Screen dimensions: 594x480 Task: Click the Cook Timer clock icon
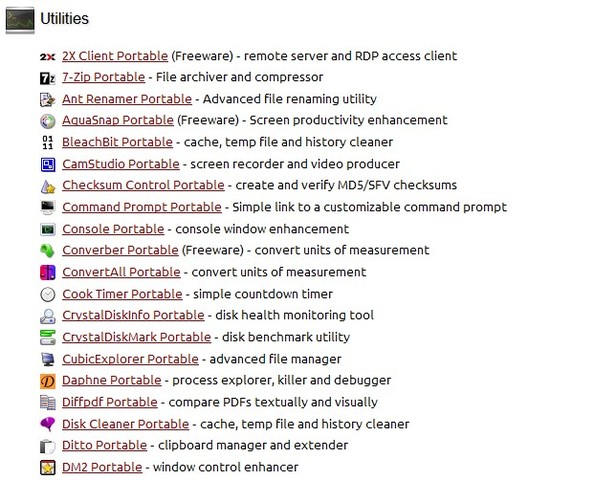point(48,294)
